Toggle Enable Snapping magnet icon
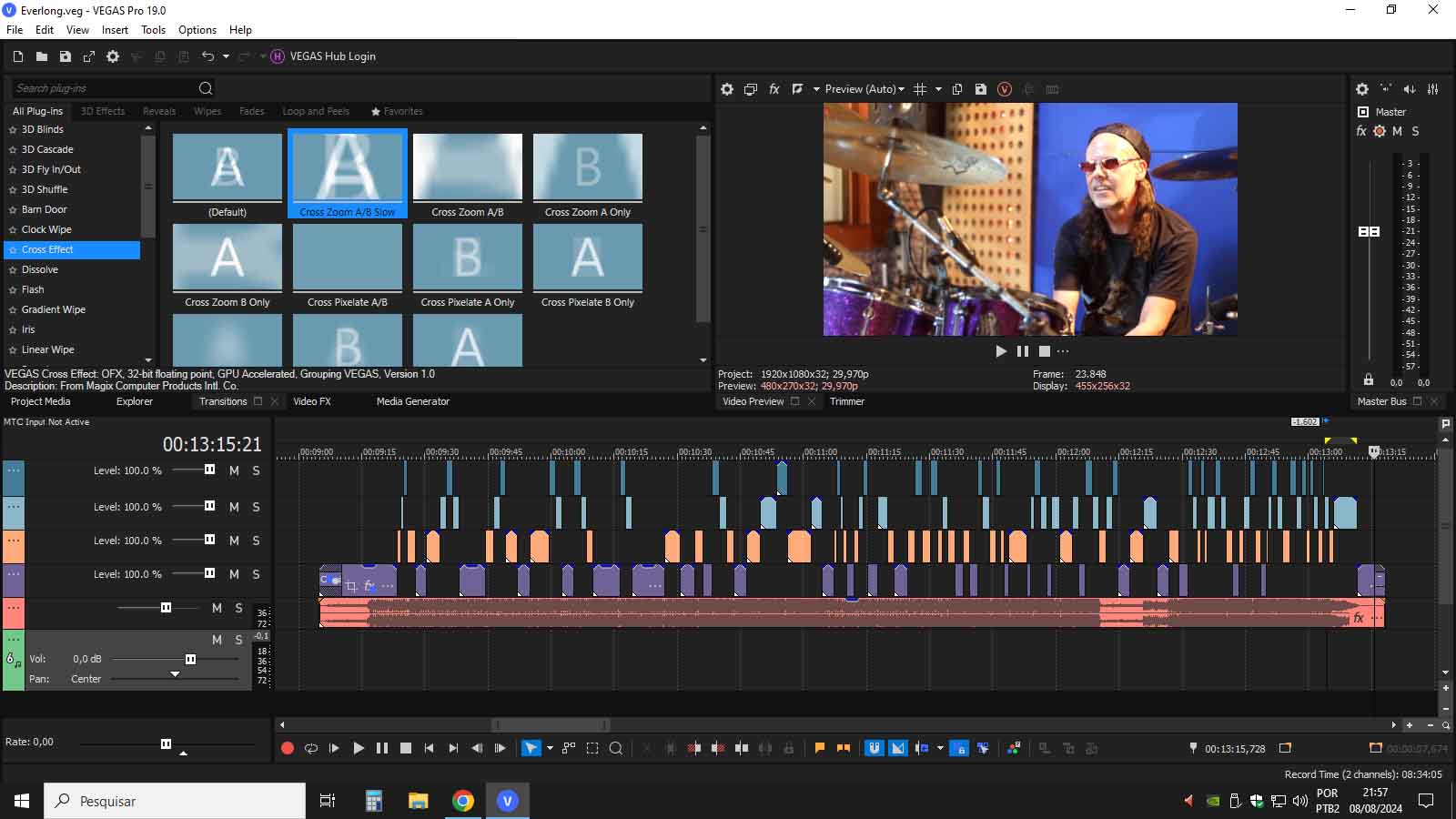The height and width of the screenshot is (819, 1456). 875,748
